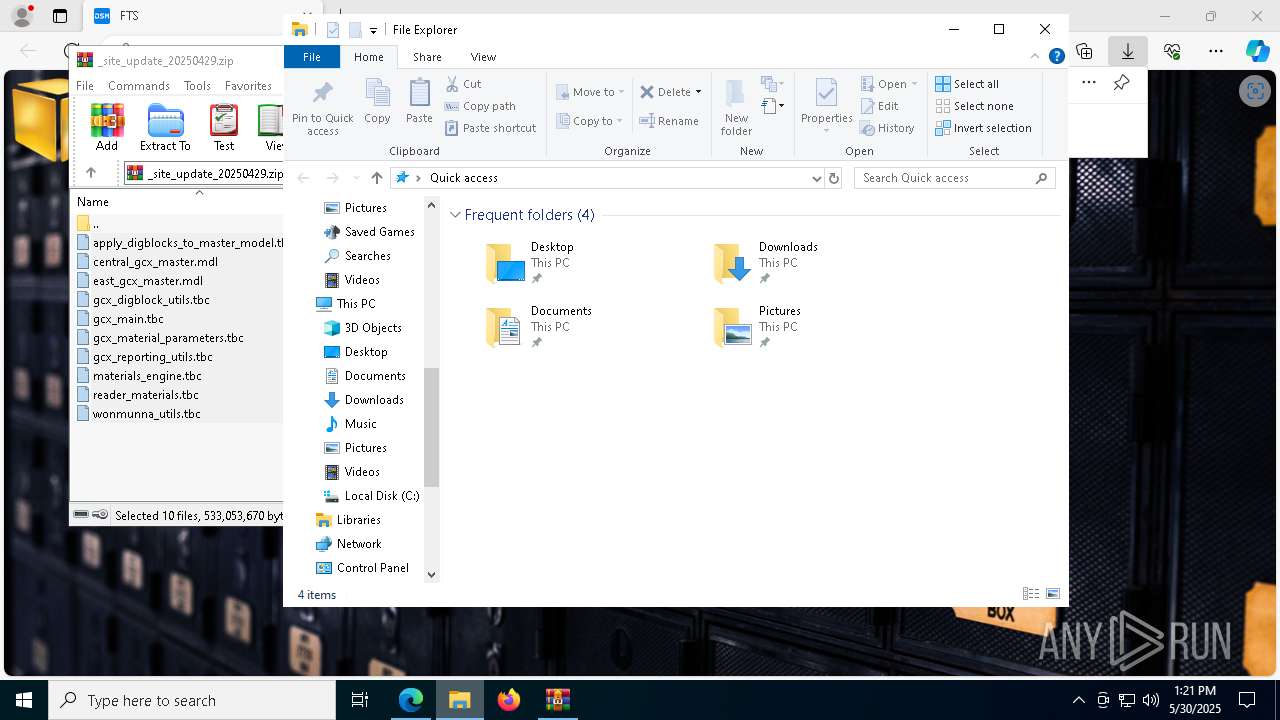Collapse Frequent folders group
The height and width of the screenshot is (720, 1280).
(455, 215)
